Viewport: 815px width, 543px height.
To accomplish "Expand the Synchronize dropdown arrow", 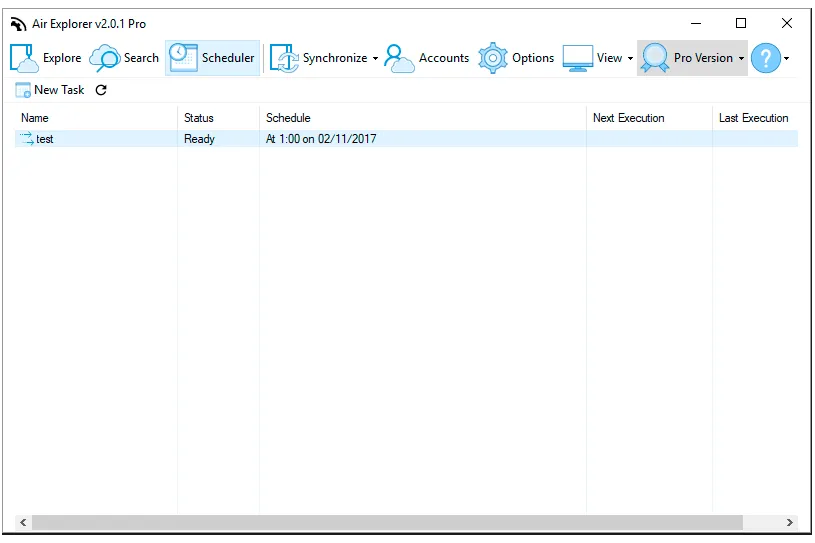I will coord(375,58).
